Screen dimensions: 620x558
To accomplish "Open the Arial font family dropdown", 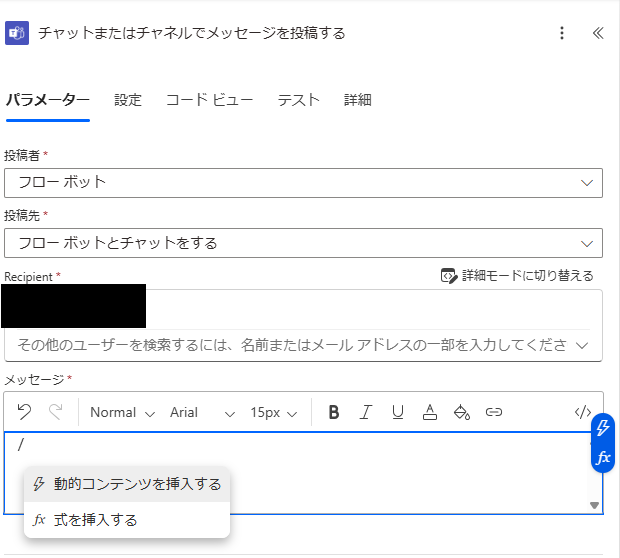I will [x=202, y=412].
